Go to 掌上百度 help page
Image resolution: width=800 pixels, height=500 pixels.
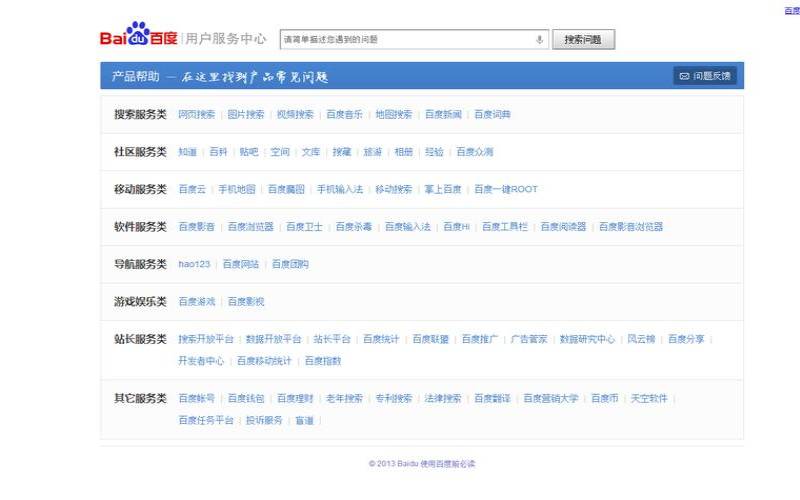click(x=443, y=189)
